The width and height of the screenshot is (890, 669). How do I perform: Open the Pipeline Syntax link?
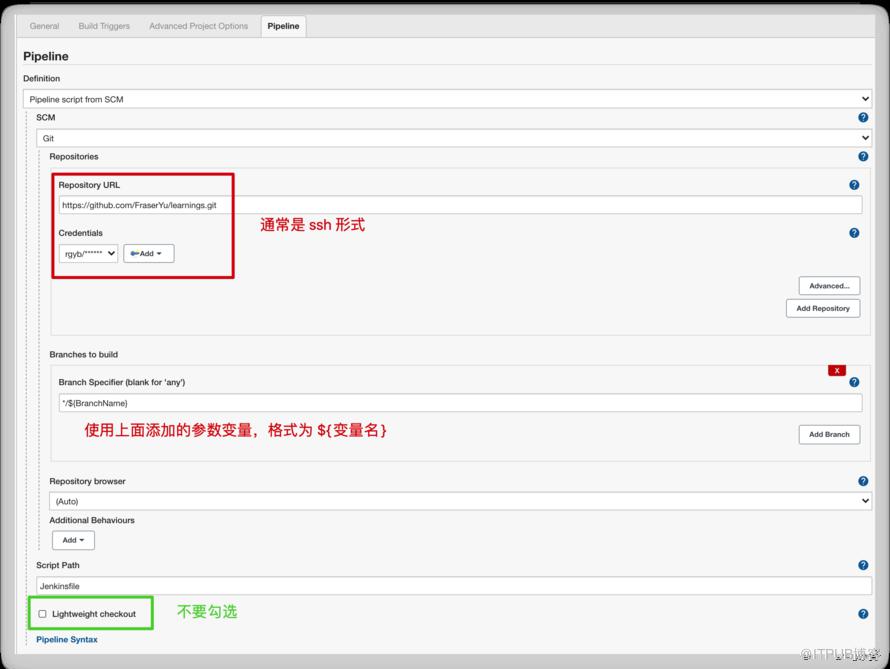coord(67,639)
